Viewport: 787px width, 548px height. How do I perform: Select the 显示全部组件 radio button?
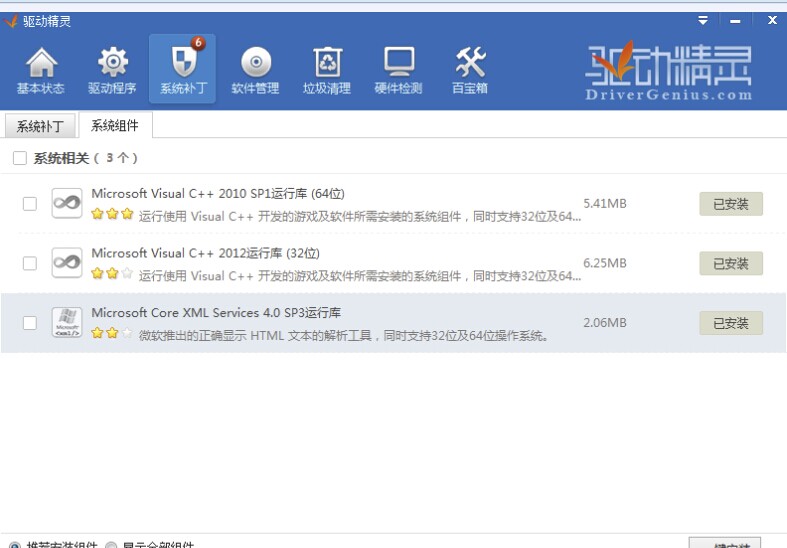click(111, 545)
